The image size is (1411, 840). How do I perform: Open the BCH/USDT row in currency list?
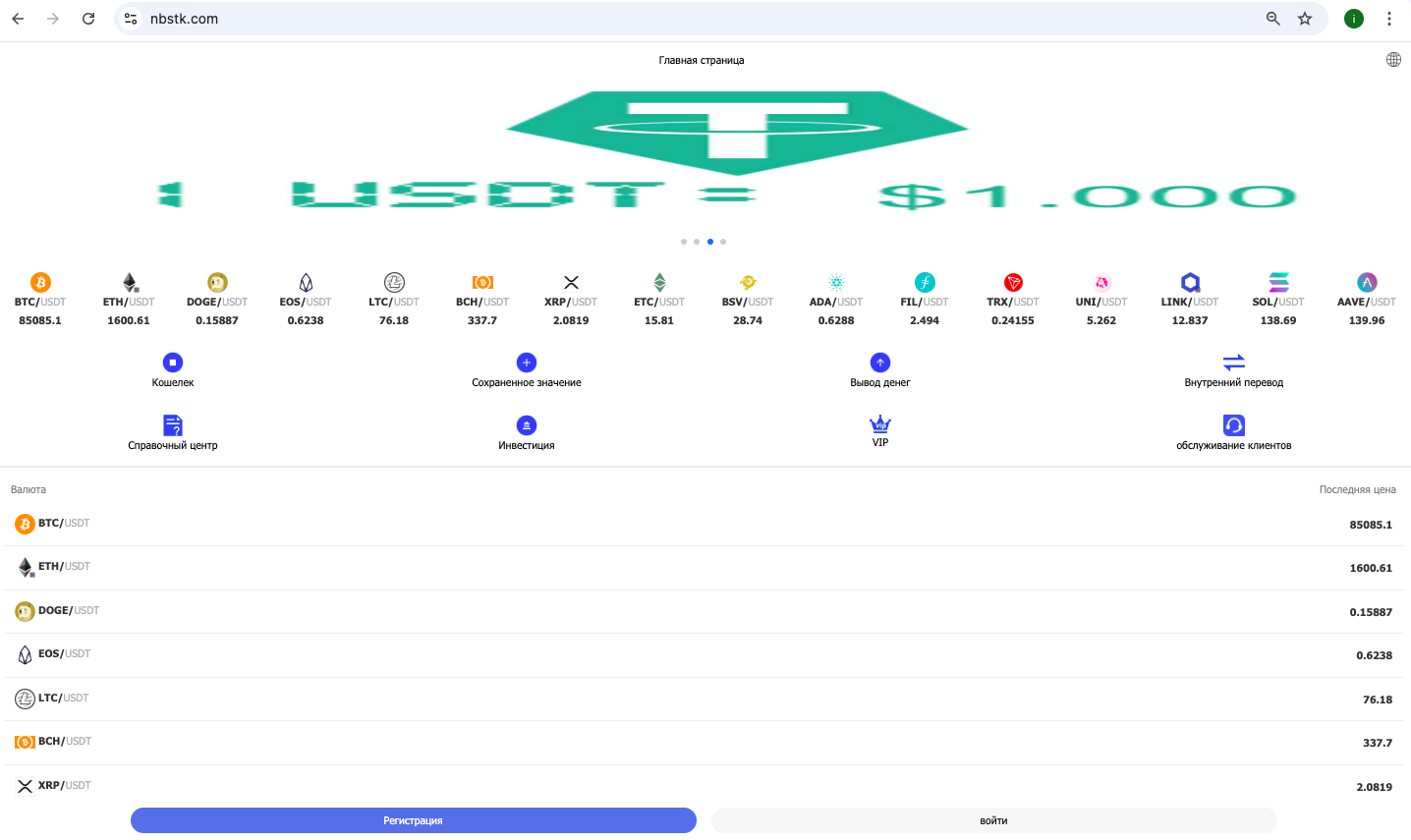click(x=705, y=743)
